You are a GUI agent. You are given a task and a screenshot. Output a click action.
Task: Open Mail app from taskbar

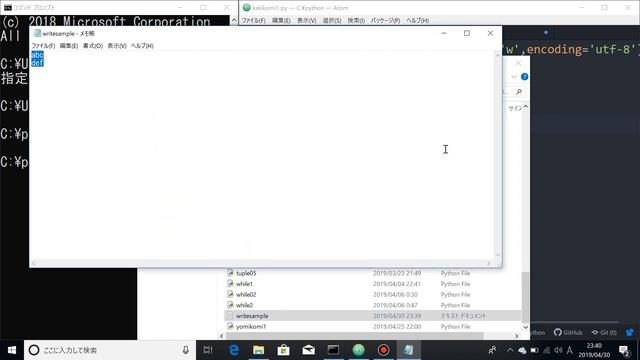coord(309,350)
